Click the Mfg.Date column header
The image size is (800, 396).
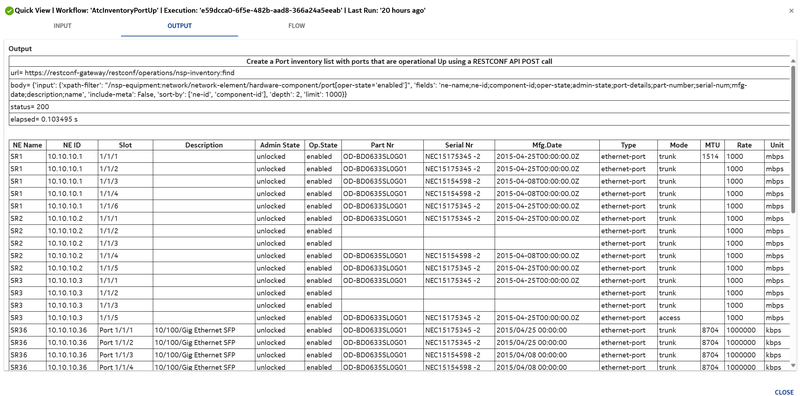point(547,145)
